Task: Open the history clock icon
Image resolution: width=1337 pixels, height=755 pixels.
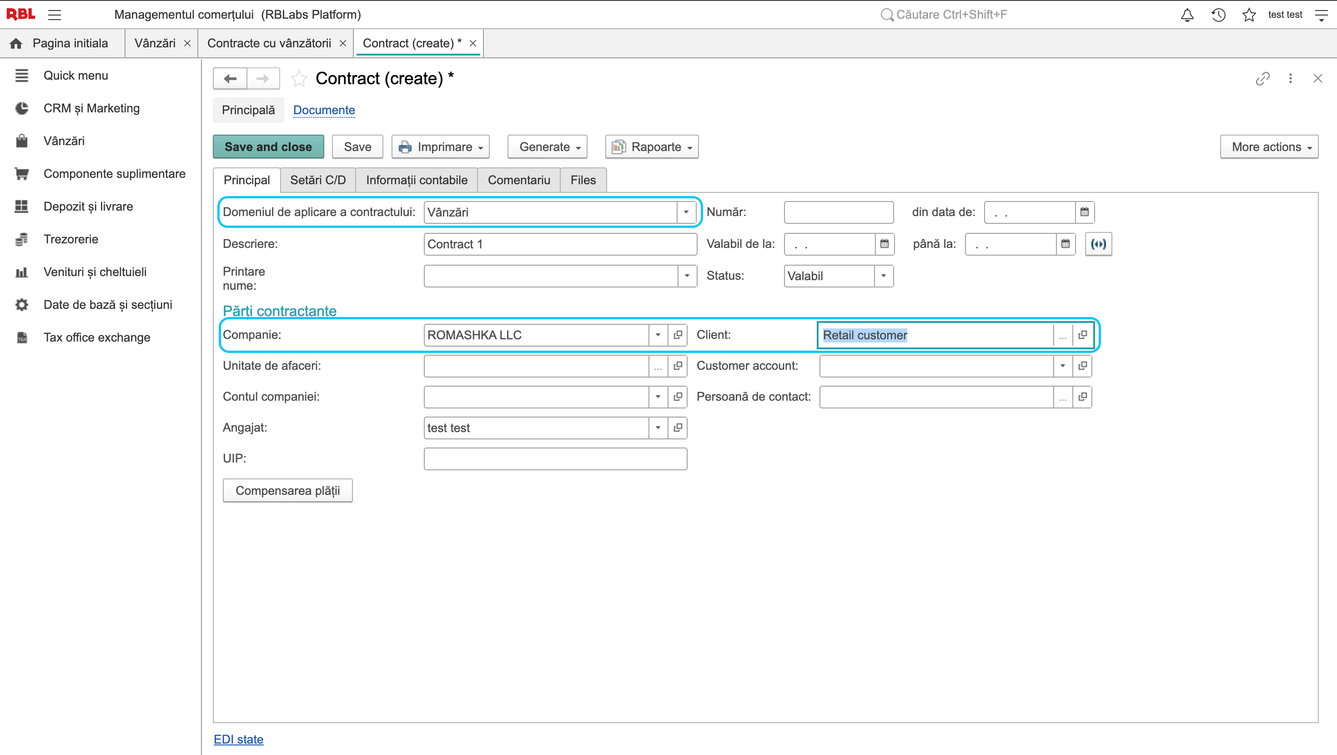Action: [1218, 15]
